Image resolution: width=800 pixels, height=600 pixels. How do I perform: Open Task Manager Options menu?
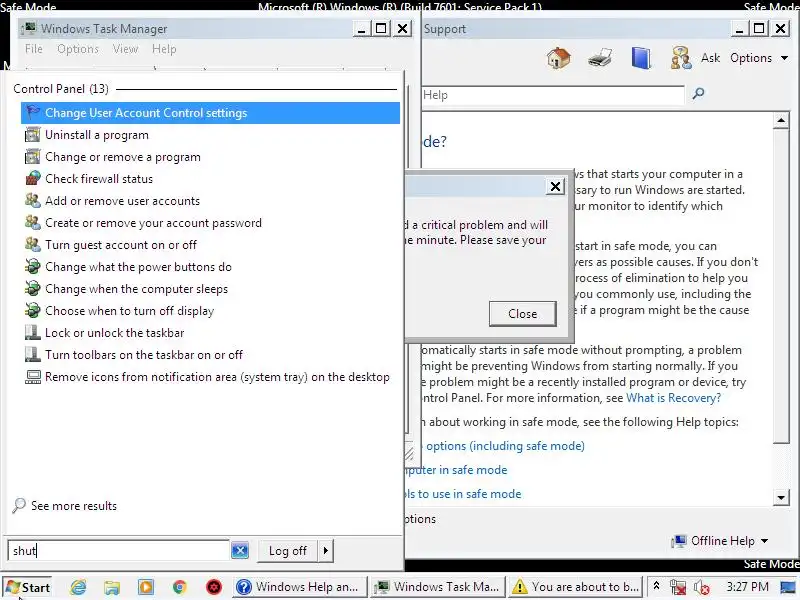78,49
